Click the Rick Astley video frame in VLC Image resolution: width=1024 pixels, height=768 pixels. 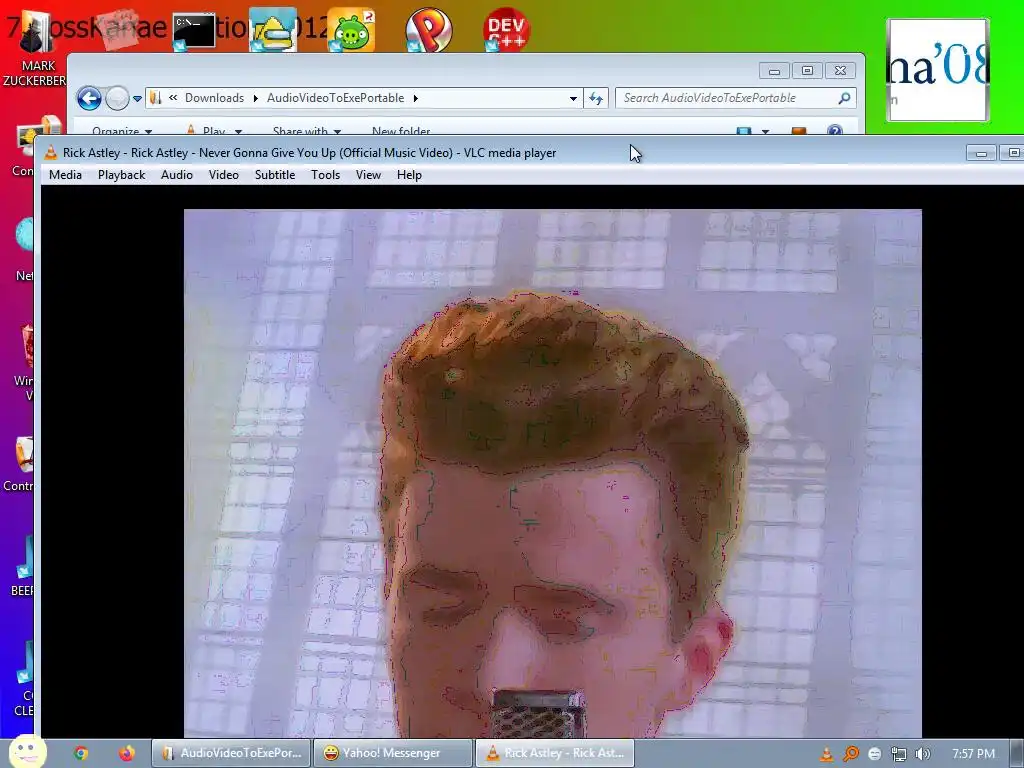click(552, 473)
